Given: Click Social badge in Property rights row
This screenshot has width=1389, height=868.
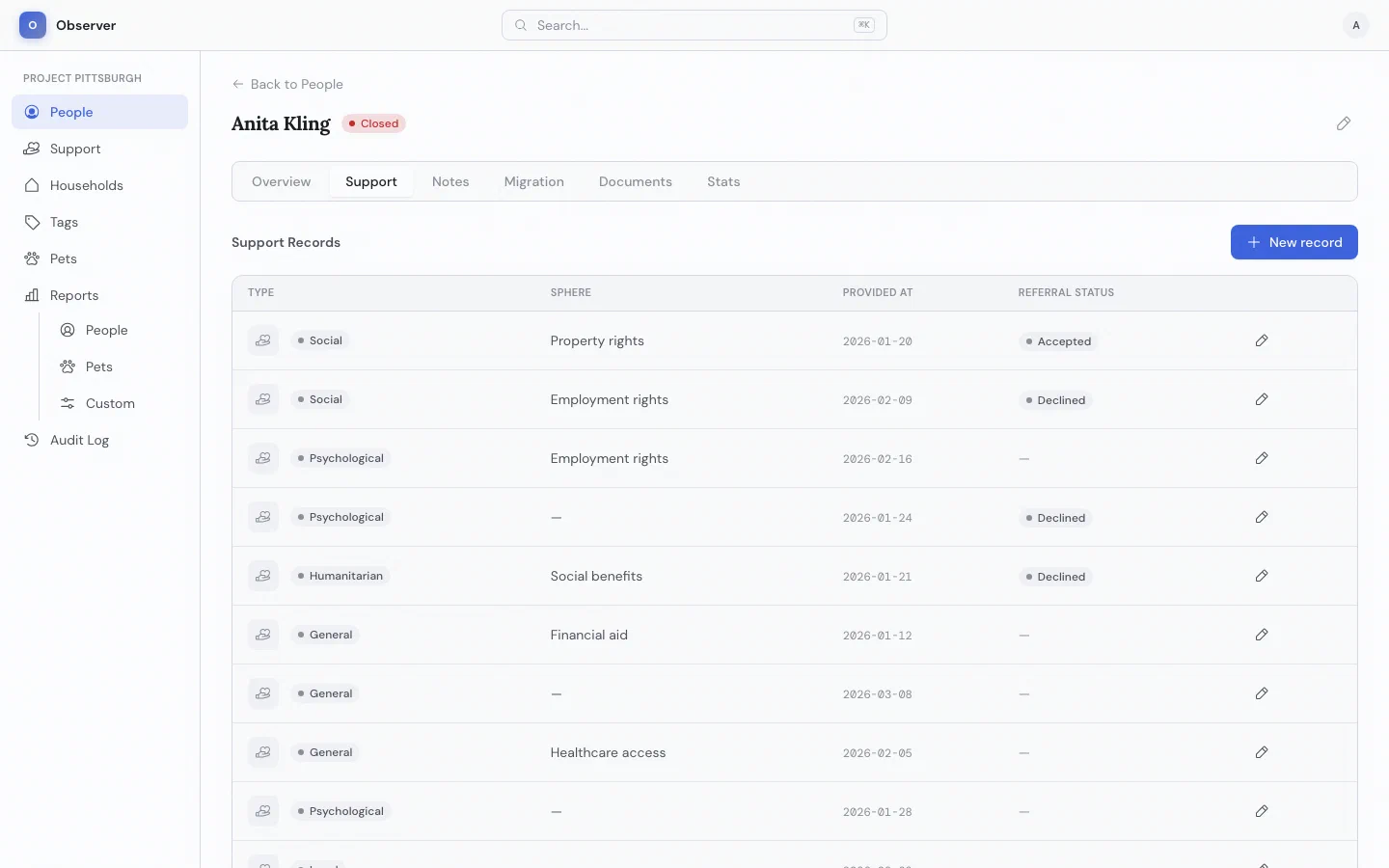Looking at the screenshot, I should (x=320, y=340).
